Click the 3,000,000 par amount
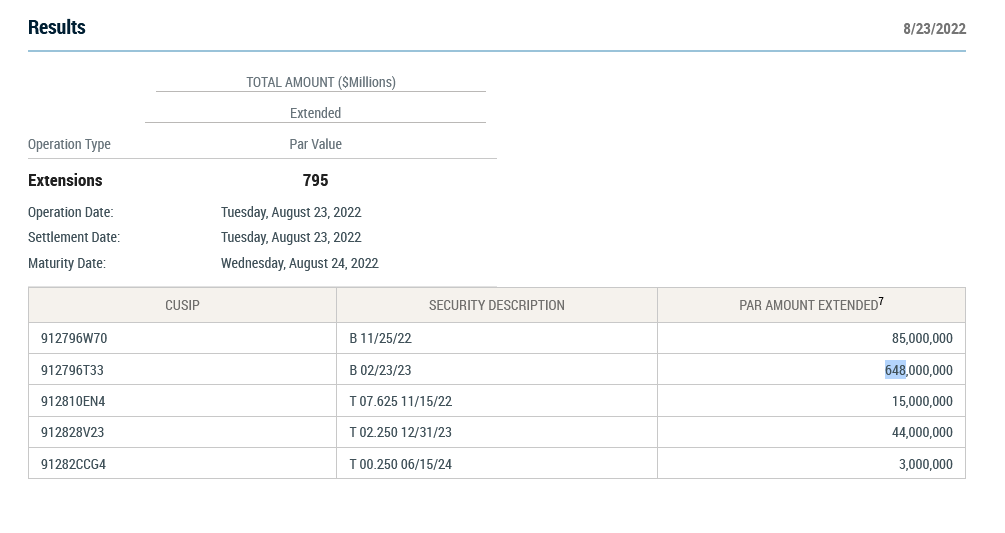1005x533 pixels. [926, 464]
